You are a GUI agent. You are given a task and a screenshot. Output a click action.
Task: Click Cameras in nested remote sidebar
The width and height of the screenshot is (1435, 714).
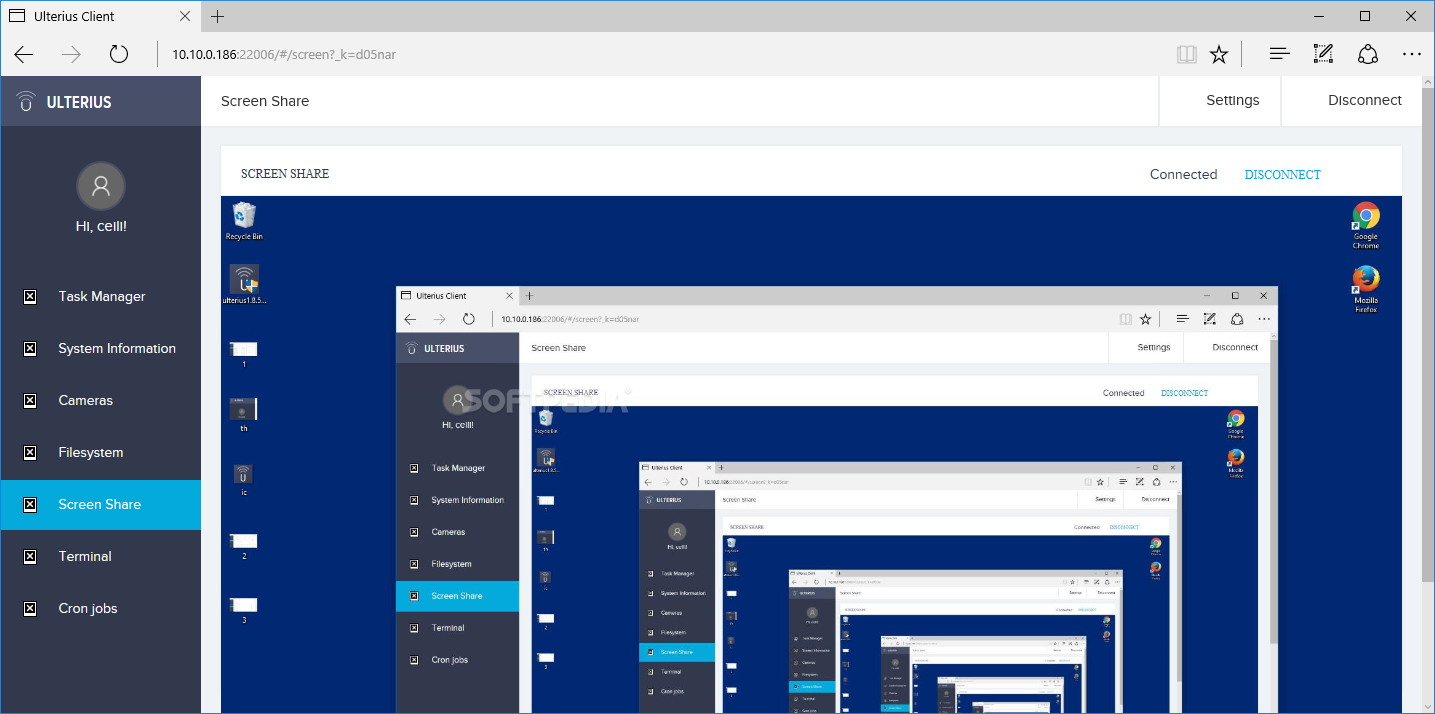coord(448,532)
